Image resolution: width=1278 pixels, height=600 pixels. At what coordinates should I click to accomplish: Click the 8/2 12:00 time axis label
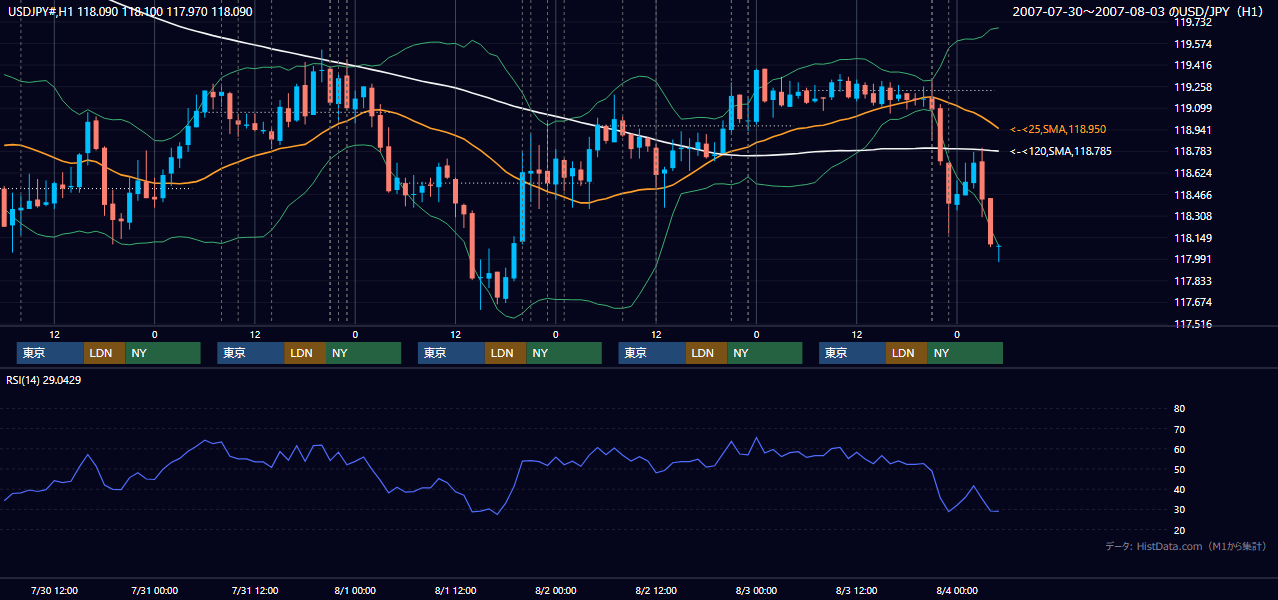(656, 590)
